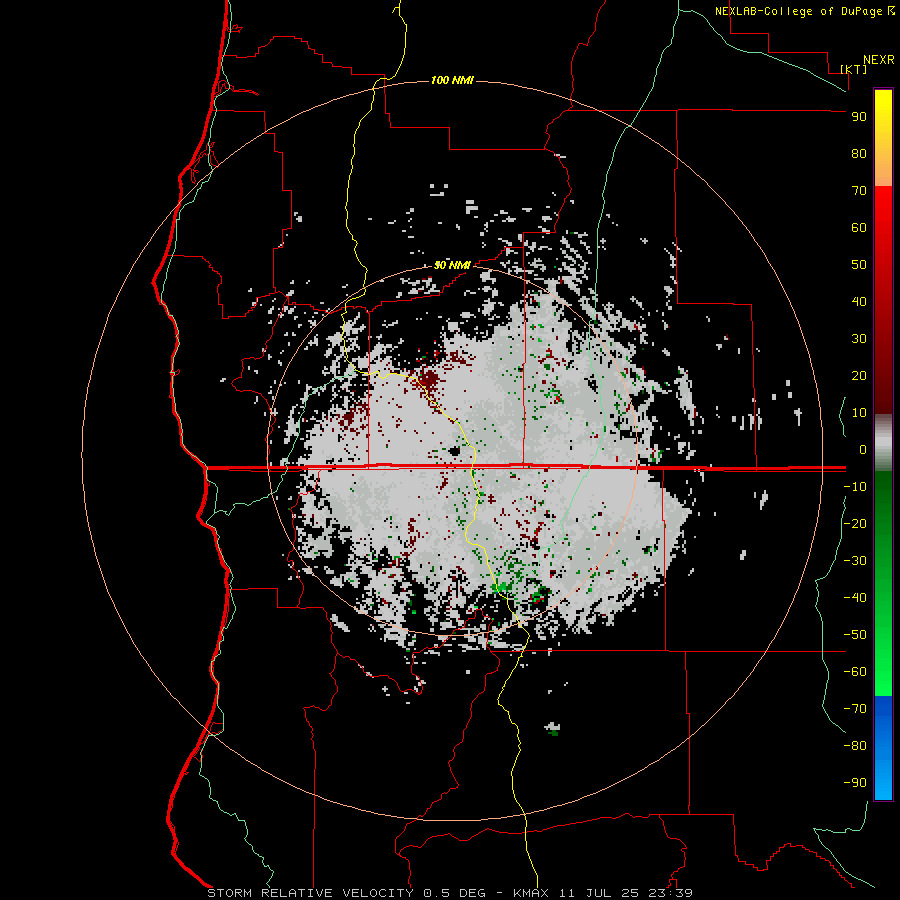
Task: Click the -50 value on the velocity scale
Action: (x=855, y=634)
